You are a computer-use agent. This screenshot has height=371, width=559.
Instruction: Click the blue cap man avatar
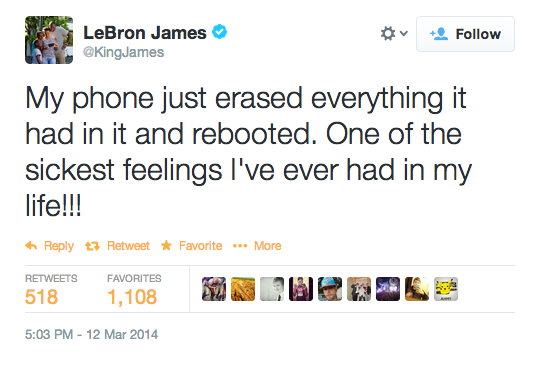click(330, 289)
